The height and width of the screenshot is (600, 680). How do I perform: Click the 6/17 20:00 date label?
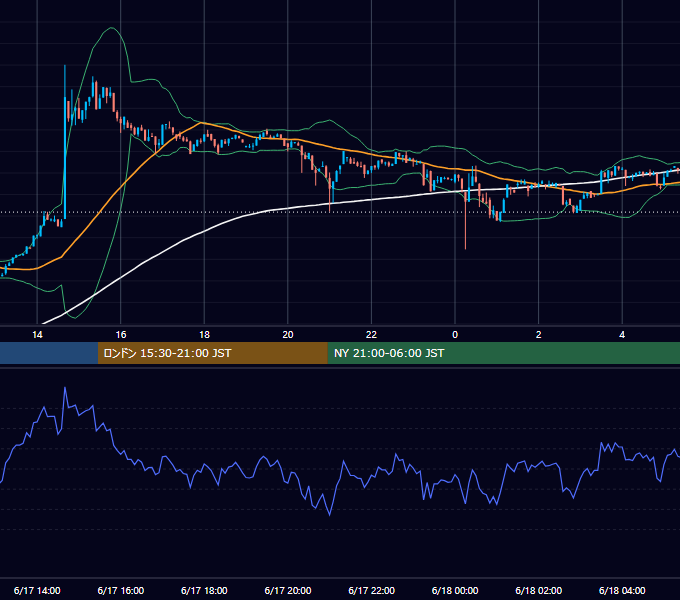point(288,590)
